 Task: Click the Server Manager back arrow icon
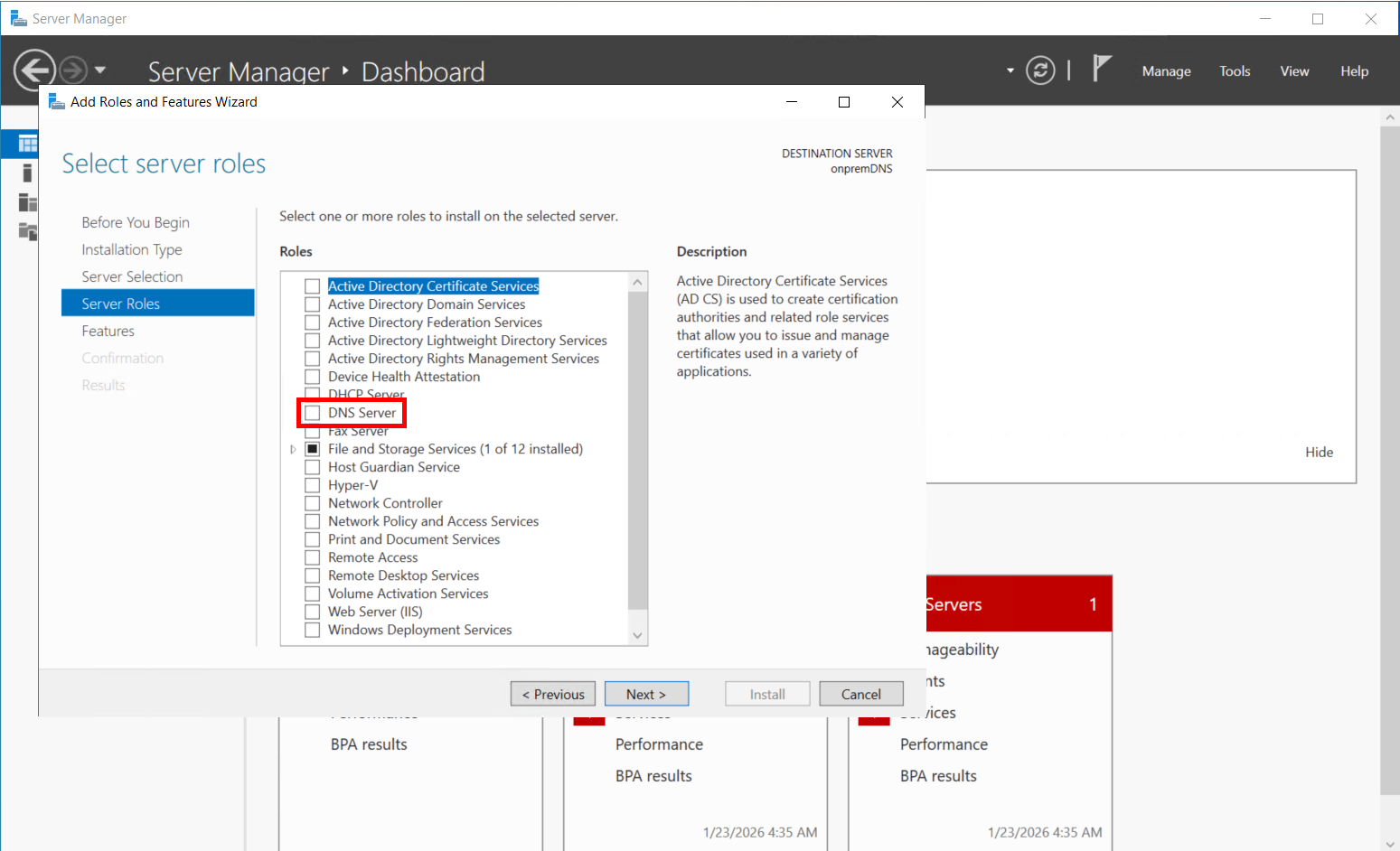(34, 70)
